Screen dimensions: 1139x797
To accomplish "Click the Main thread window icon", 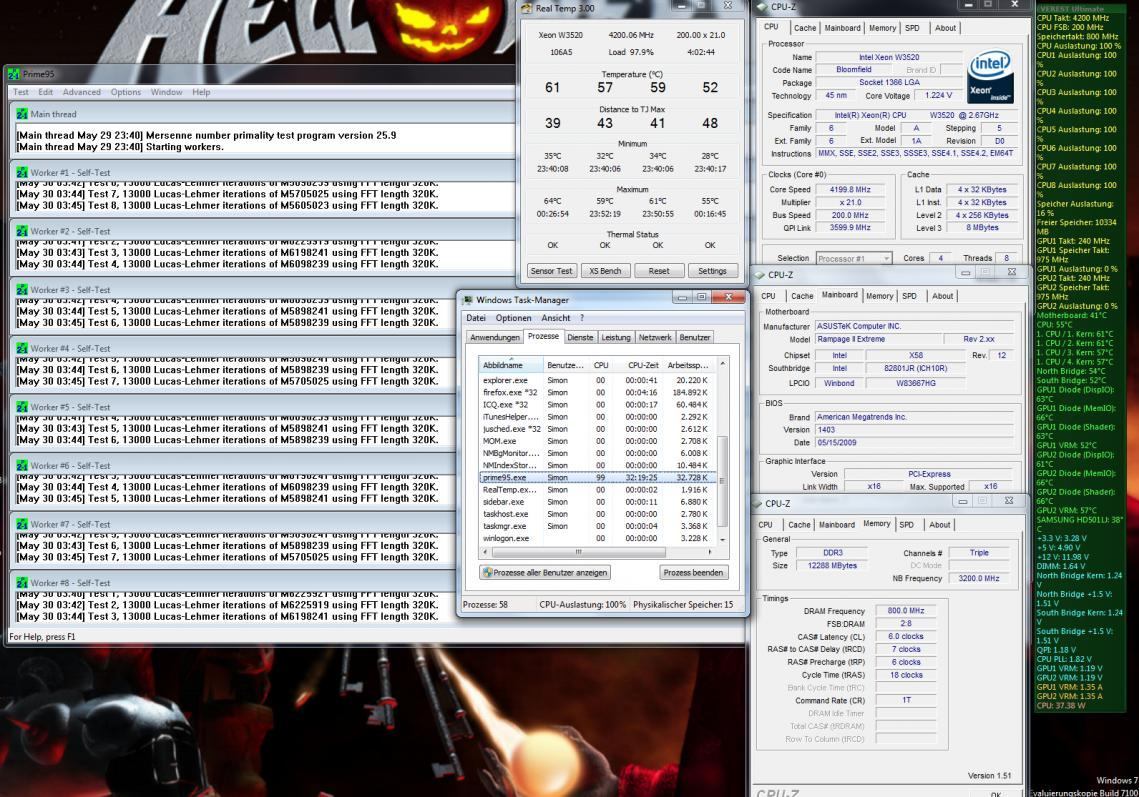I will coord(22,114).
